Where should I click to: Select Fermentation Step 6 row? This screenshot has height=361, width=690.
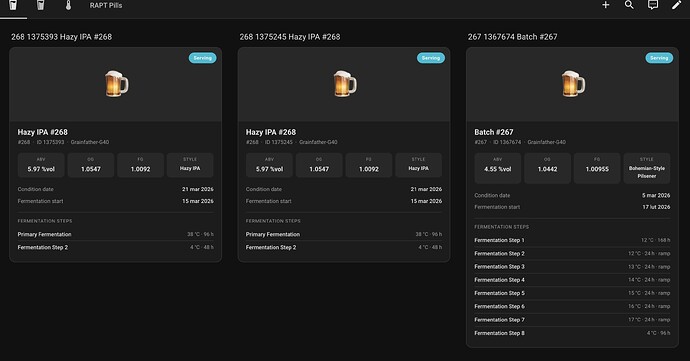tap(572, 306)
